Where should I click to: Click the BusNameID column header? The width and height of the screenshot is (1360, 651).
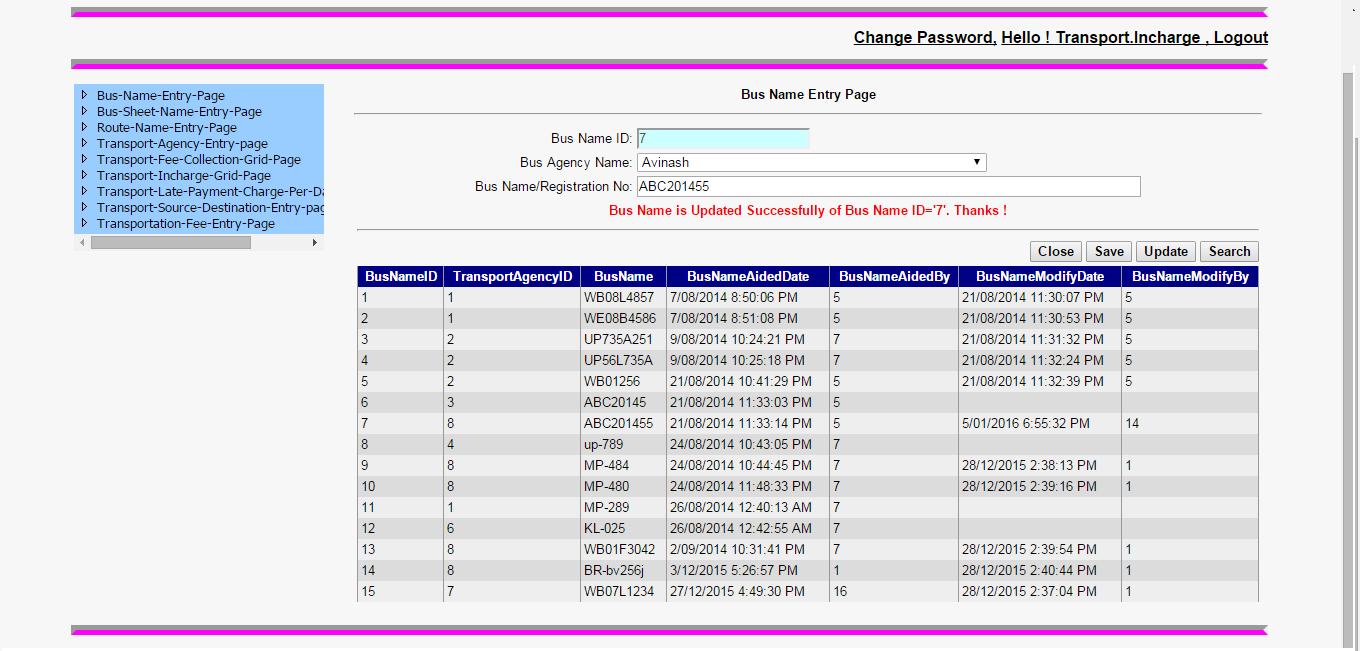(401, 277)
